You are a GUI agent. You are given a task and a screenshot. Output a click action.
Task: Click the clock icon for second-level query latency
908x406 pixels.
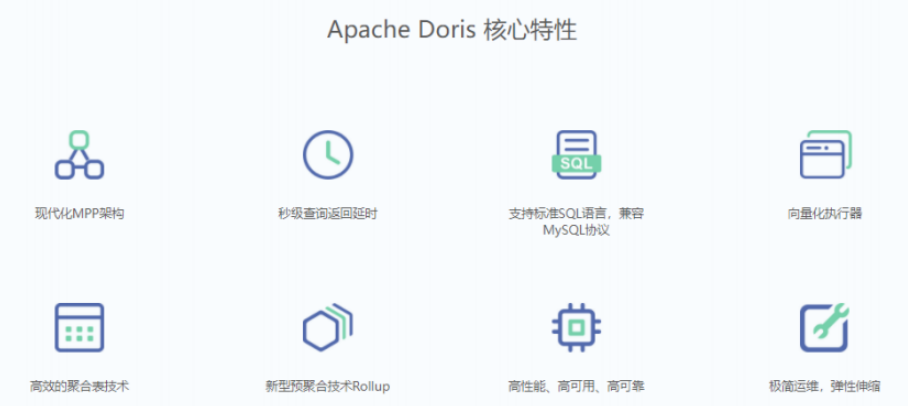click(x=328, y=155)
